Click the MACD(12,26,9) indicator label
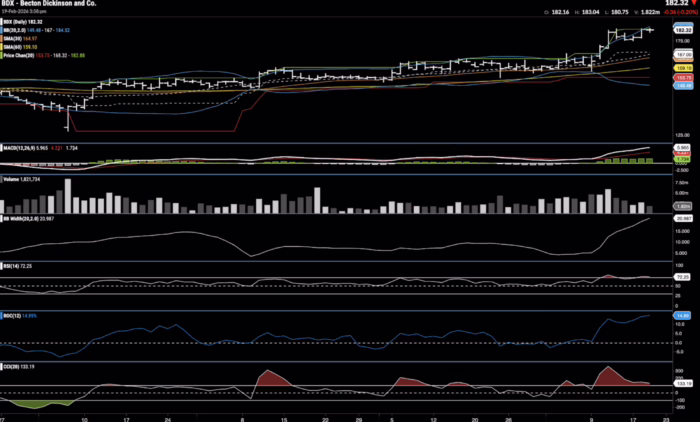This screenshot has width=700, height=422. pos(19,148)
